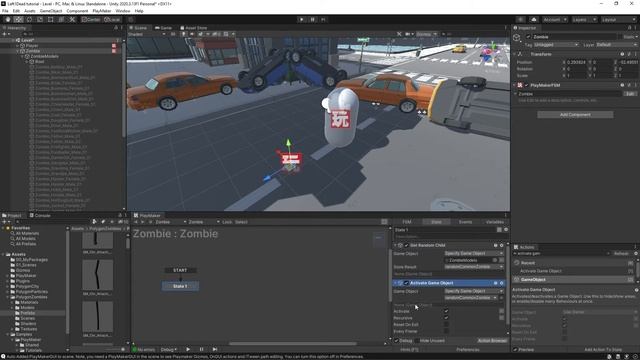
Task: Select the Move tool in Unity toolbar
Action: (x=18, y=19)
